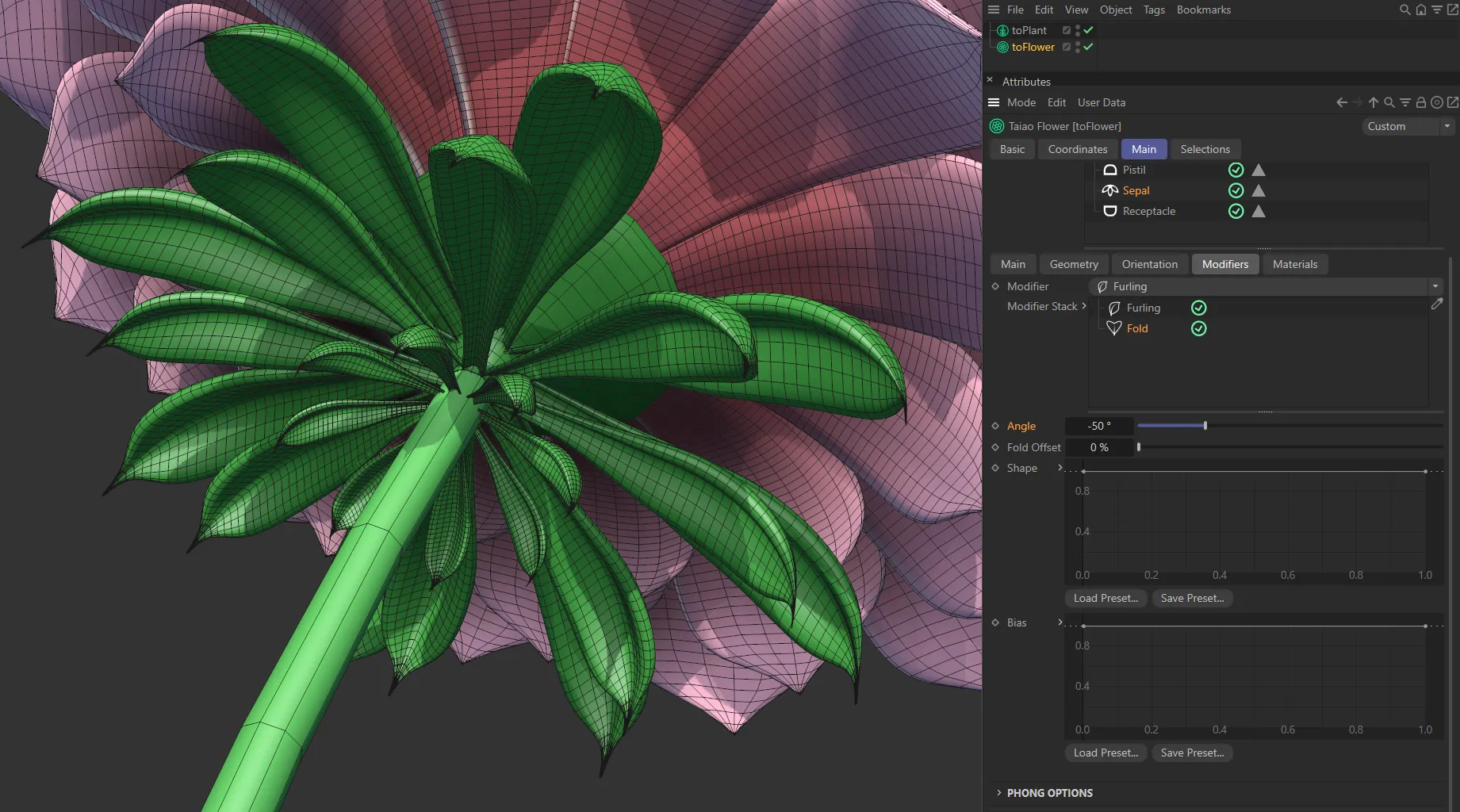The width and height of the screenshot is (1460, 812).
Task: Click the Fold Offset value field
Action: [x=1099, y=447]
